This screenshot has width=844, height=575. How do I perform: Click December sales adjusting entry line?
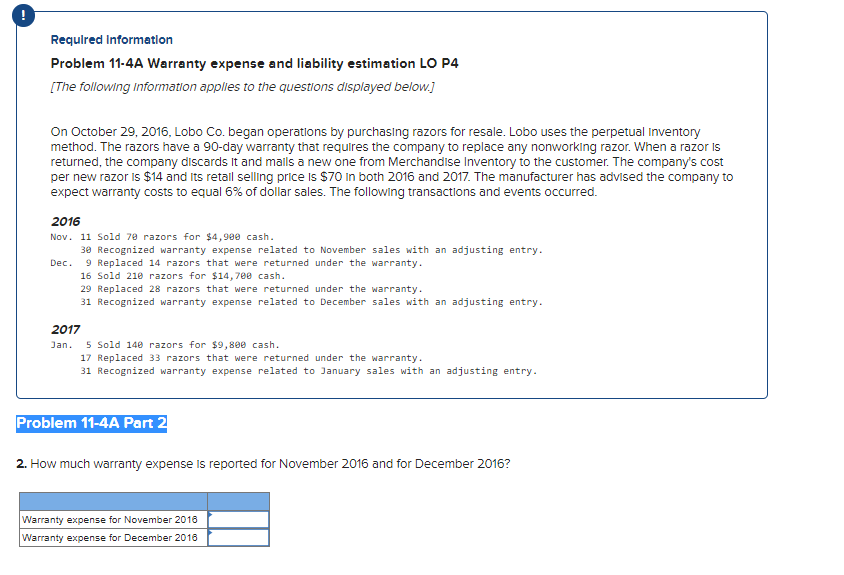[x=320, y=301]
